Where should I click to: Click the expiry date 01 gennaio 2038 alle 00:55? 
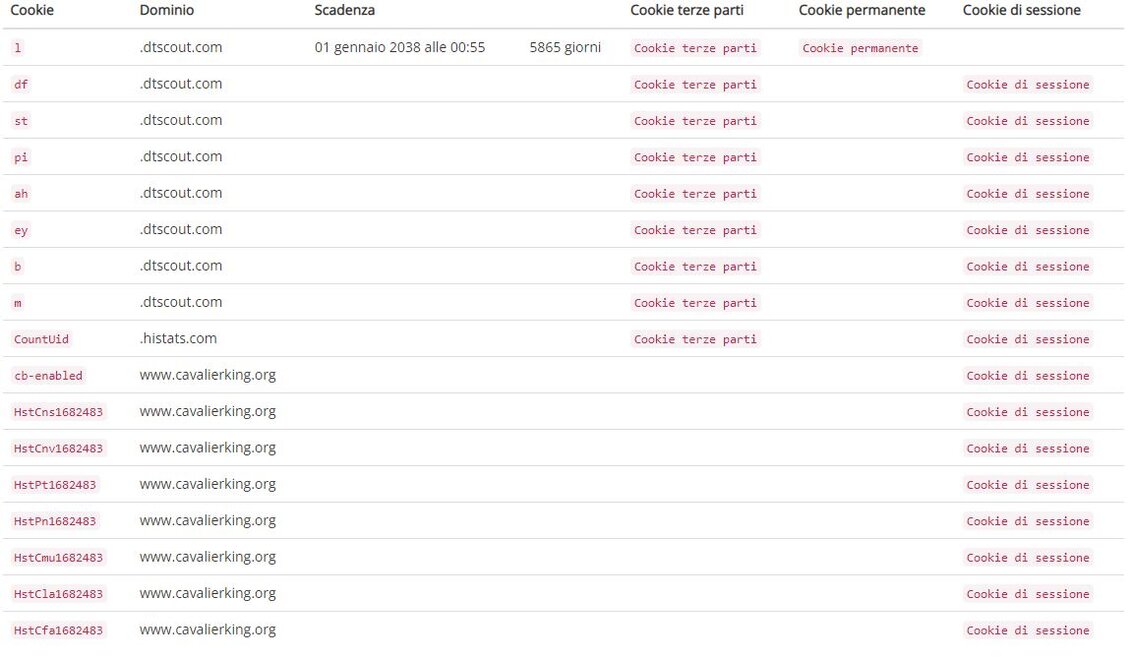(400, 48)
